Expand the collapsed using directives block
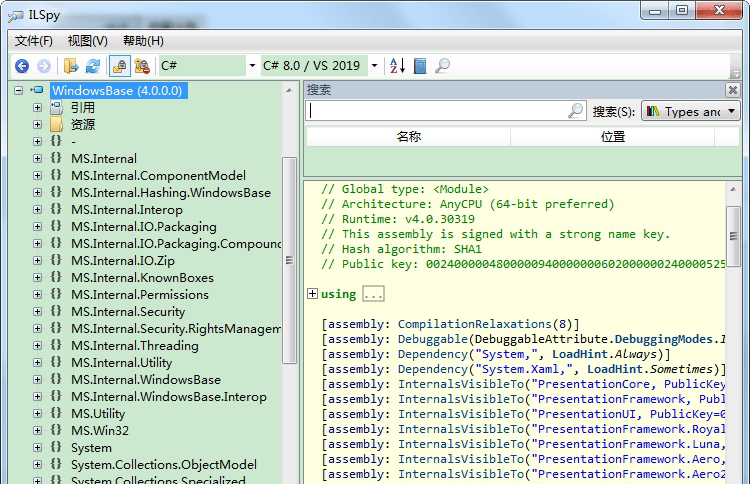Viewport: 750px width, 503px height. click(313, 294)
